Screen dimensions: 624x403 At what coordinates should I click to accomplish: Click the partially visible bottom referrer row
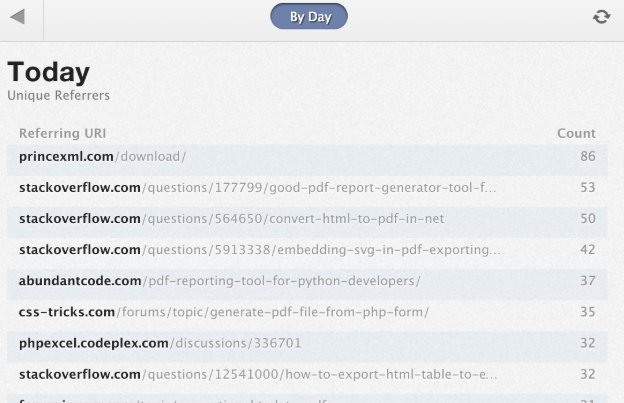(300, 399)
